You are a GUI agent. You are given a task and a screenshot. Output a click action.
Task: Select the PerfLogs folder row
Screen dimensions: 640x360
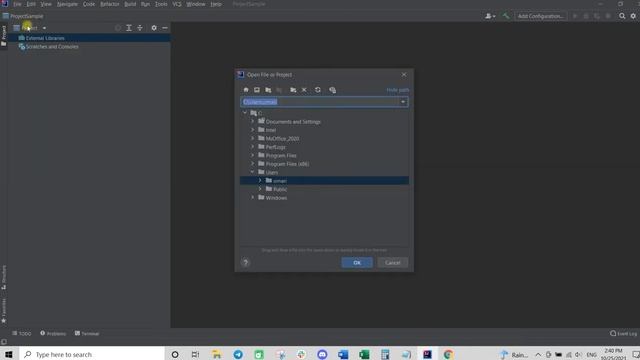[x=324, y=147]
